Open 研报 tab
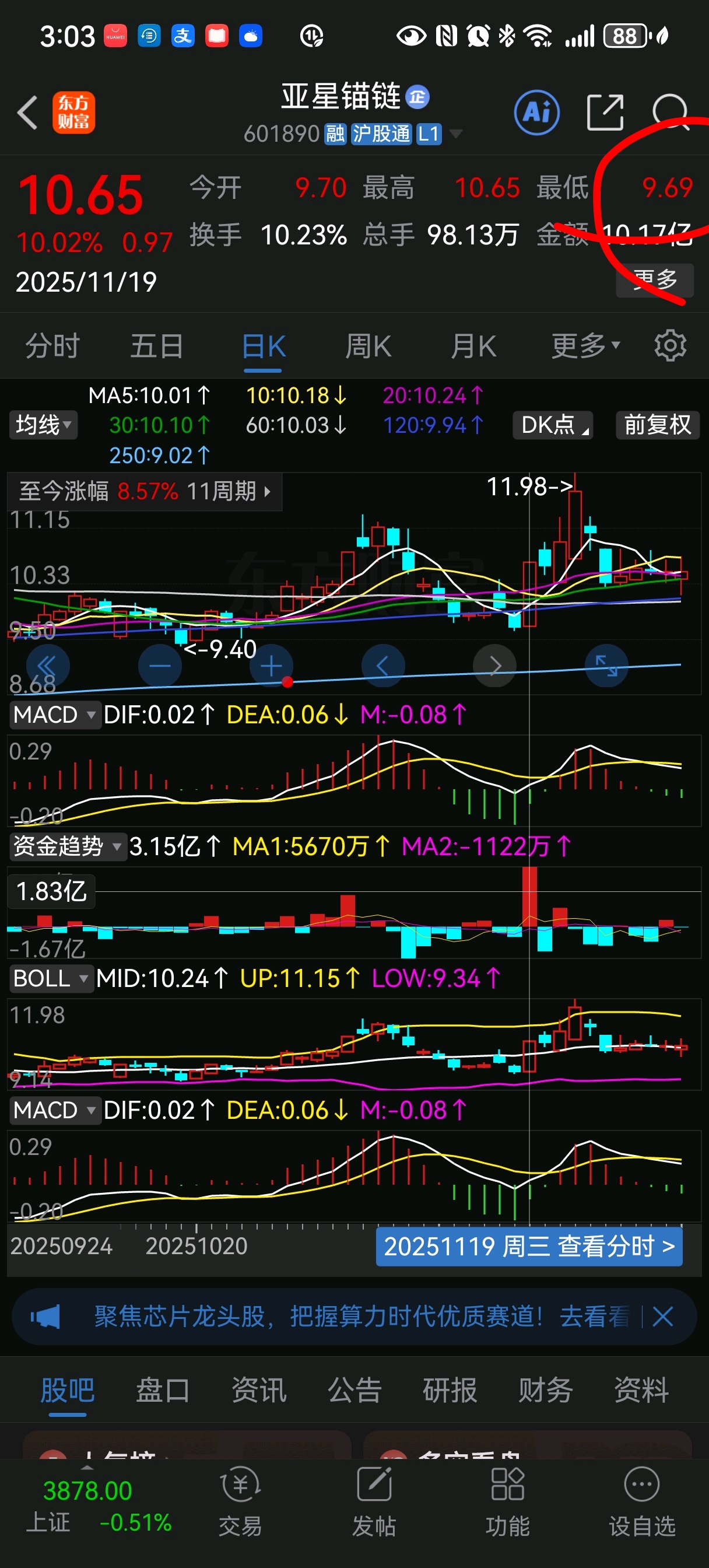 pos(450,1390)
